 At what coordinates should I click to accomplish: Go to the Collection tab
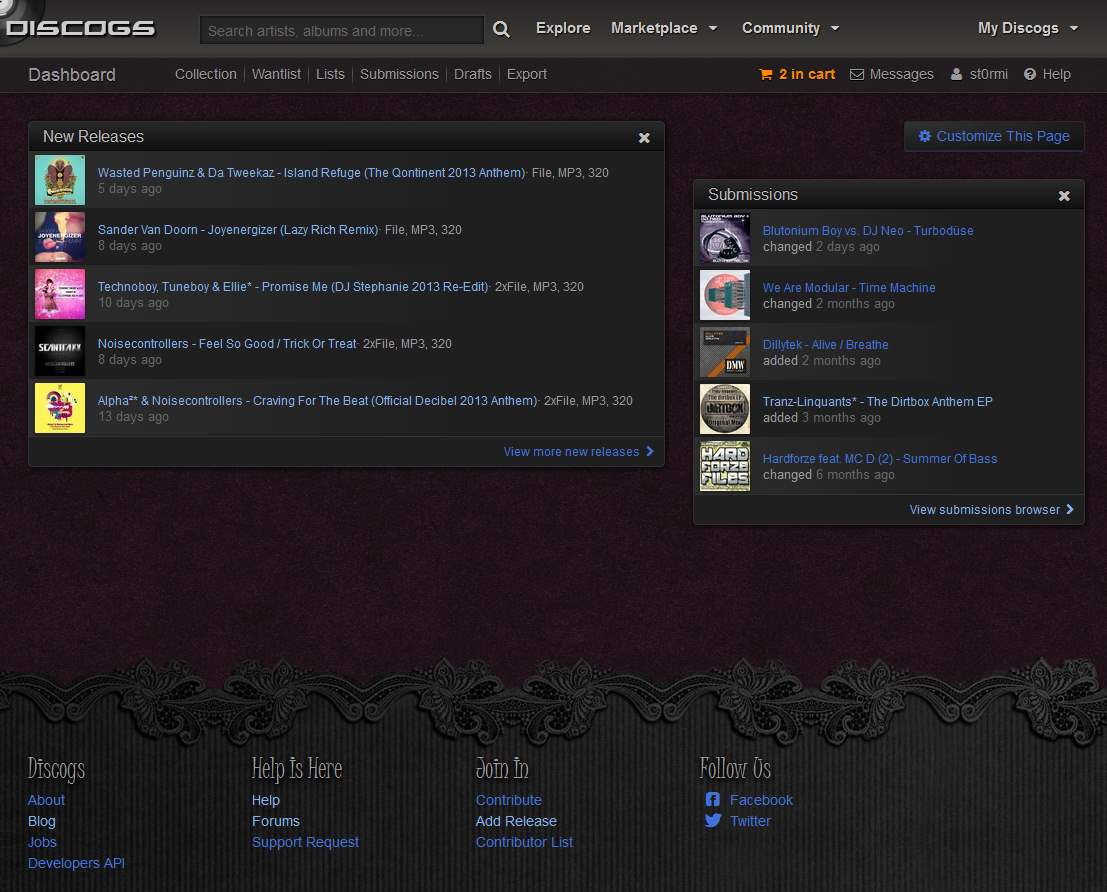point(205,74)
